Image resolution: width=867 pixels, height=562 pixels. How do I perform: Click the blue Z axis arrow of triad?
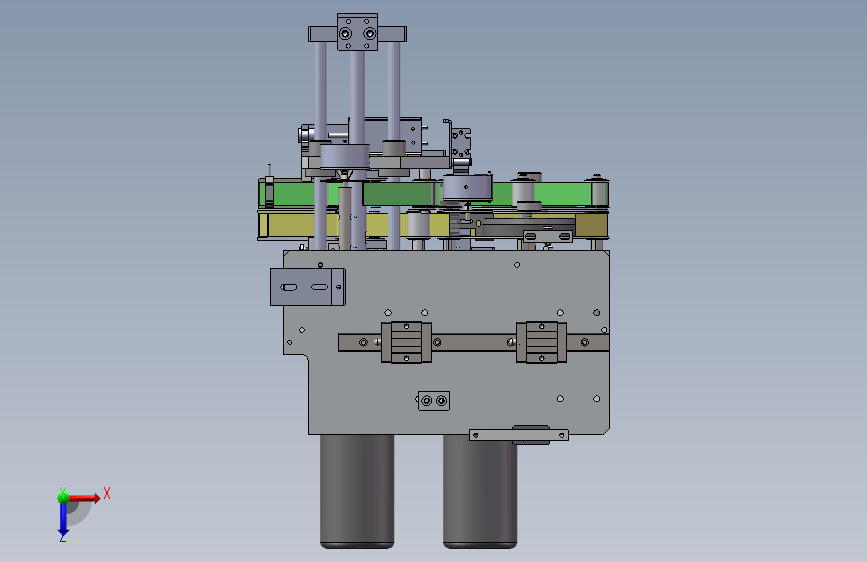tap(63, 519)
